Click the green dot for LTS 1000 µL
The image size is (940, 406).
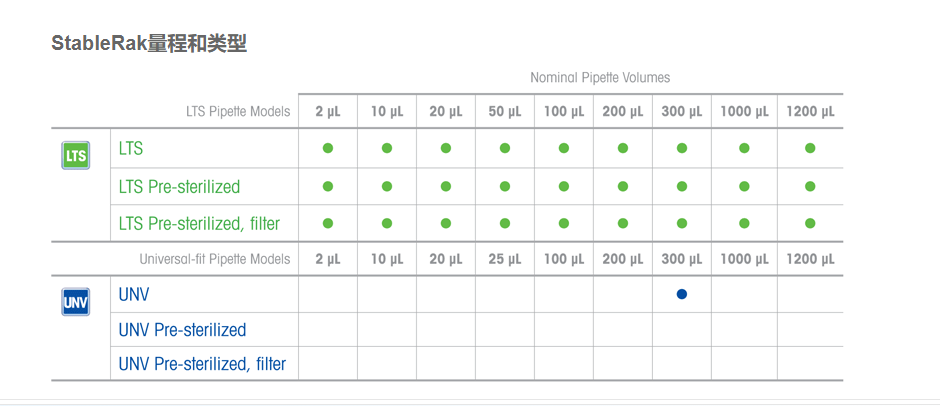click(744, 148)
